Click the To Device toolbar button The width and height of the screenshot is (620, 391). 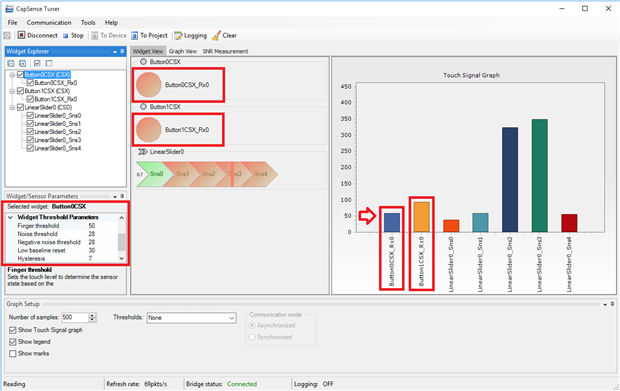click(109, 35)
